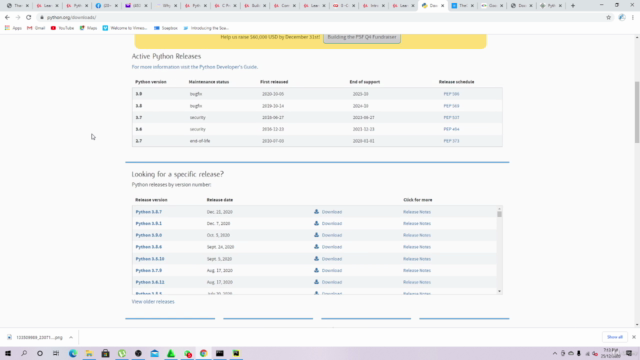This screenshot has width=640, height=360.
Task: Open the Python Developer's Guide link
Action: coord(229,67)
